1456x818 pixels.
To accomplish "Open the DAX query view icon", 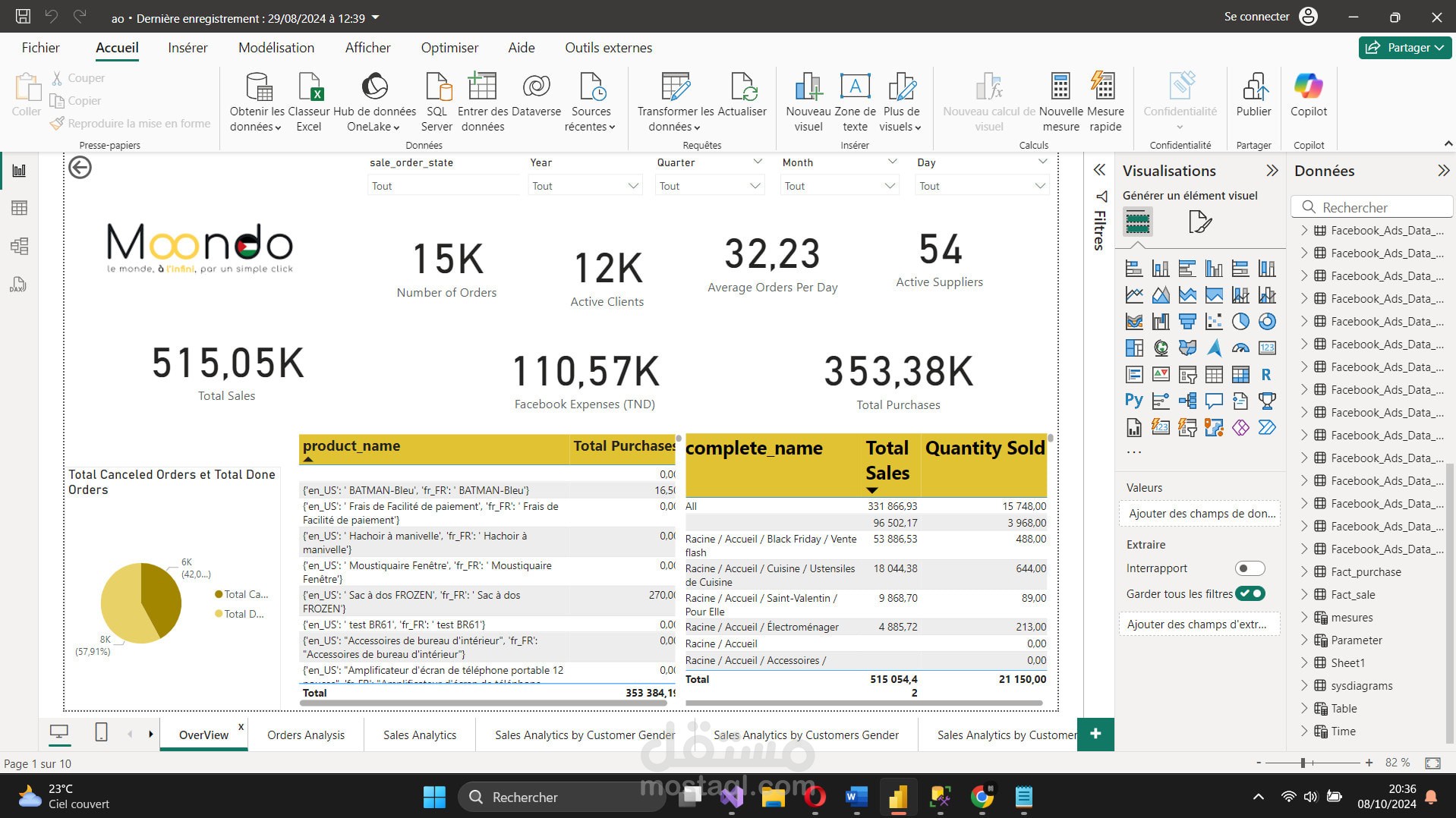I will [x=19, y=285].
